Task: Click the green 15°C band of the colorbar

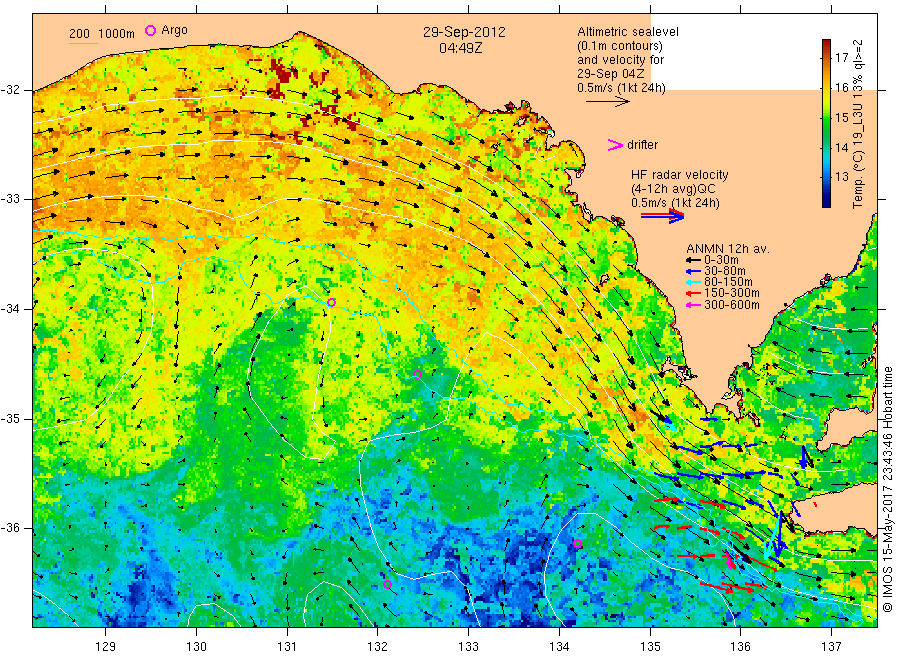Action: [x=827, y=118]
